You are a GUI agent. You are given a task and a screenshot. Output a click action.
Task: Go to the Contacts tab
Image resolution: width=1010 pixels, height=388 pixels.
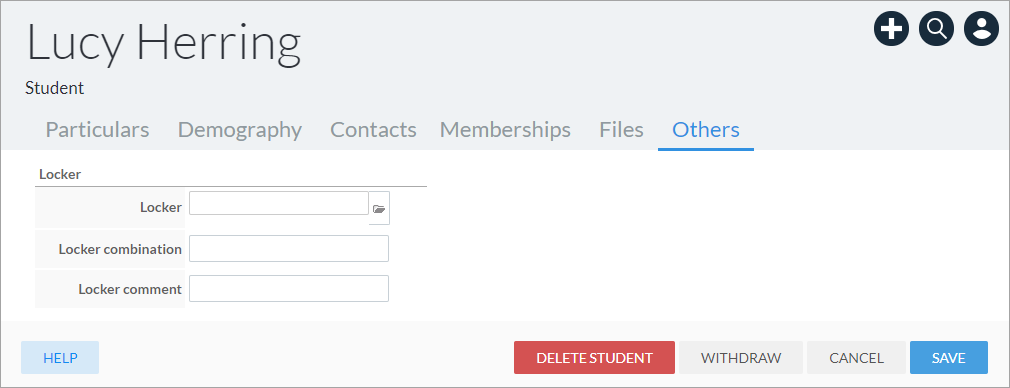(x=373, y=130)
